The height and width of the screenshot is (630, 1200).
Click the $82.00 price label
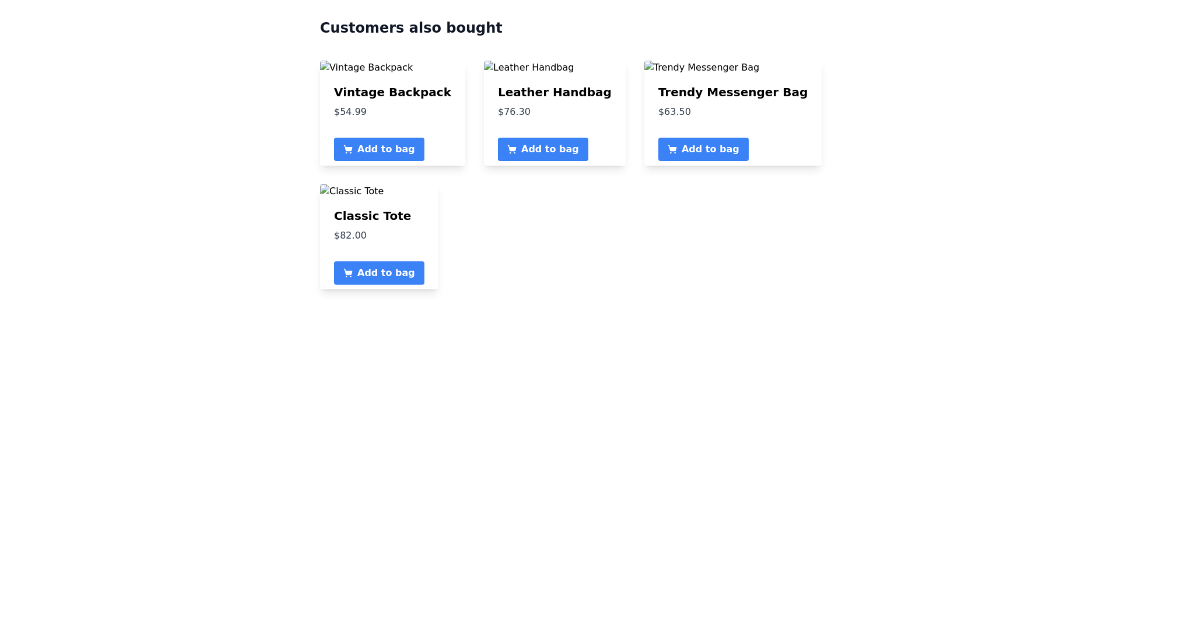tap(350, 235)
